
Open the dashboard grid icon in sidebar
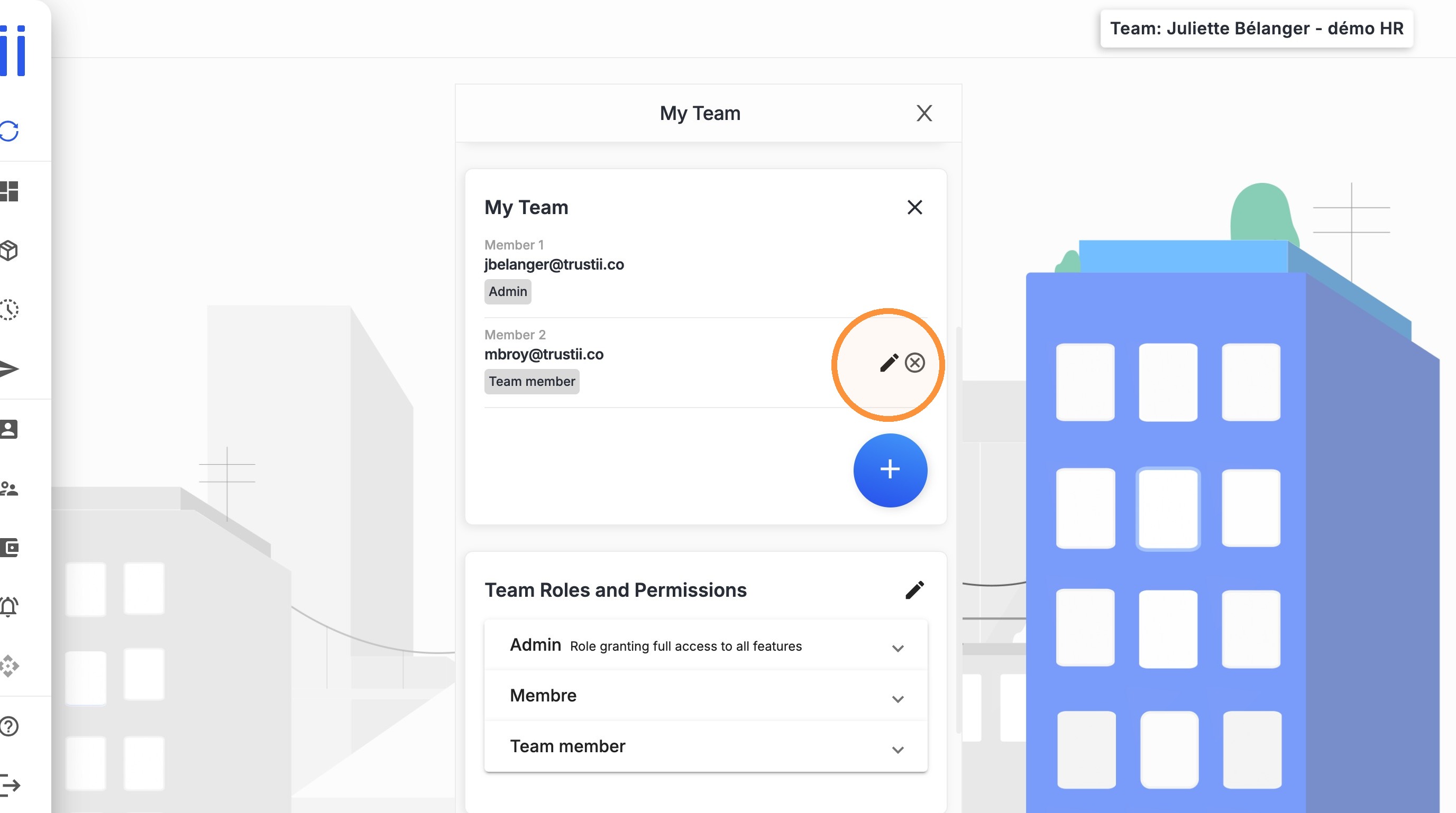pos(9,191)
